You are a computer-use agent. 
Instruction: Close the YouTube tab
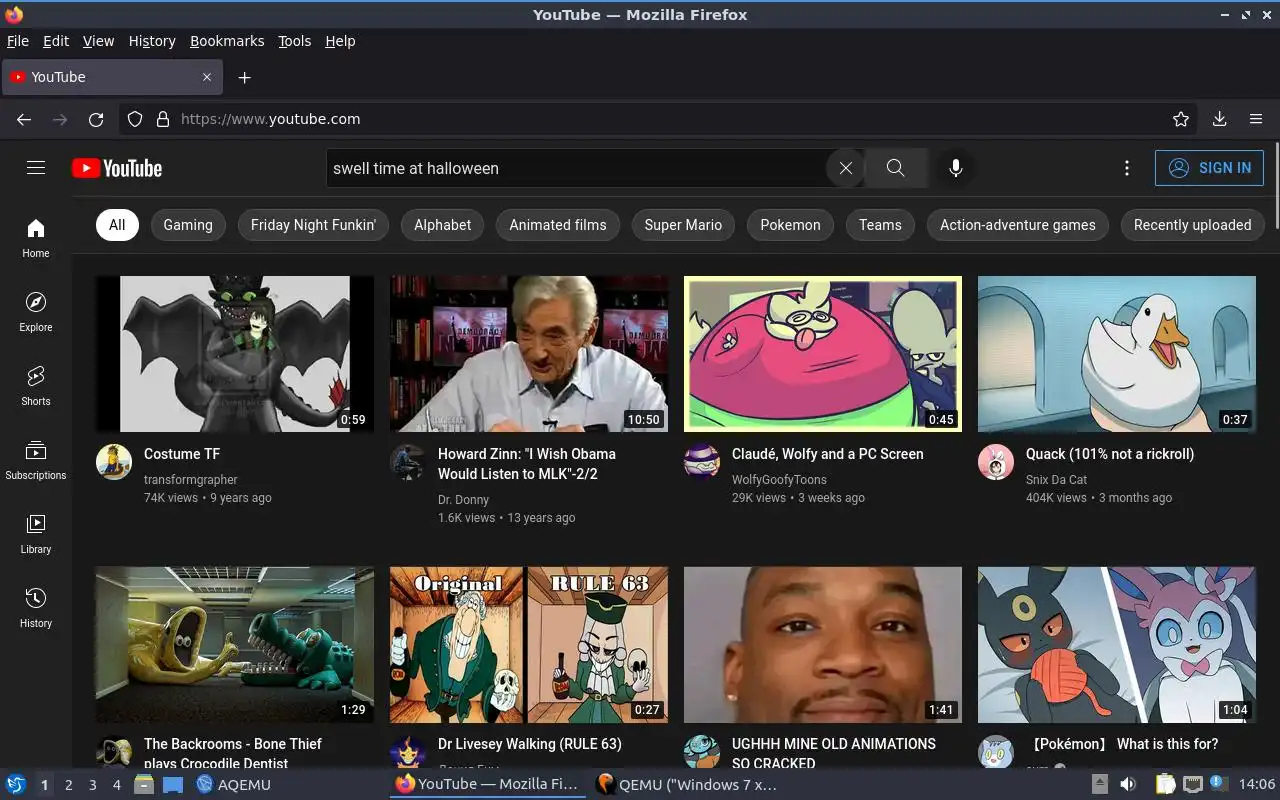[207, 77]
